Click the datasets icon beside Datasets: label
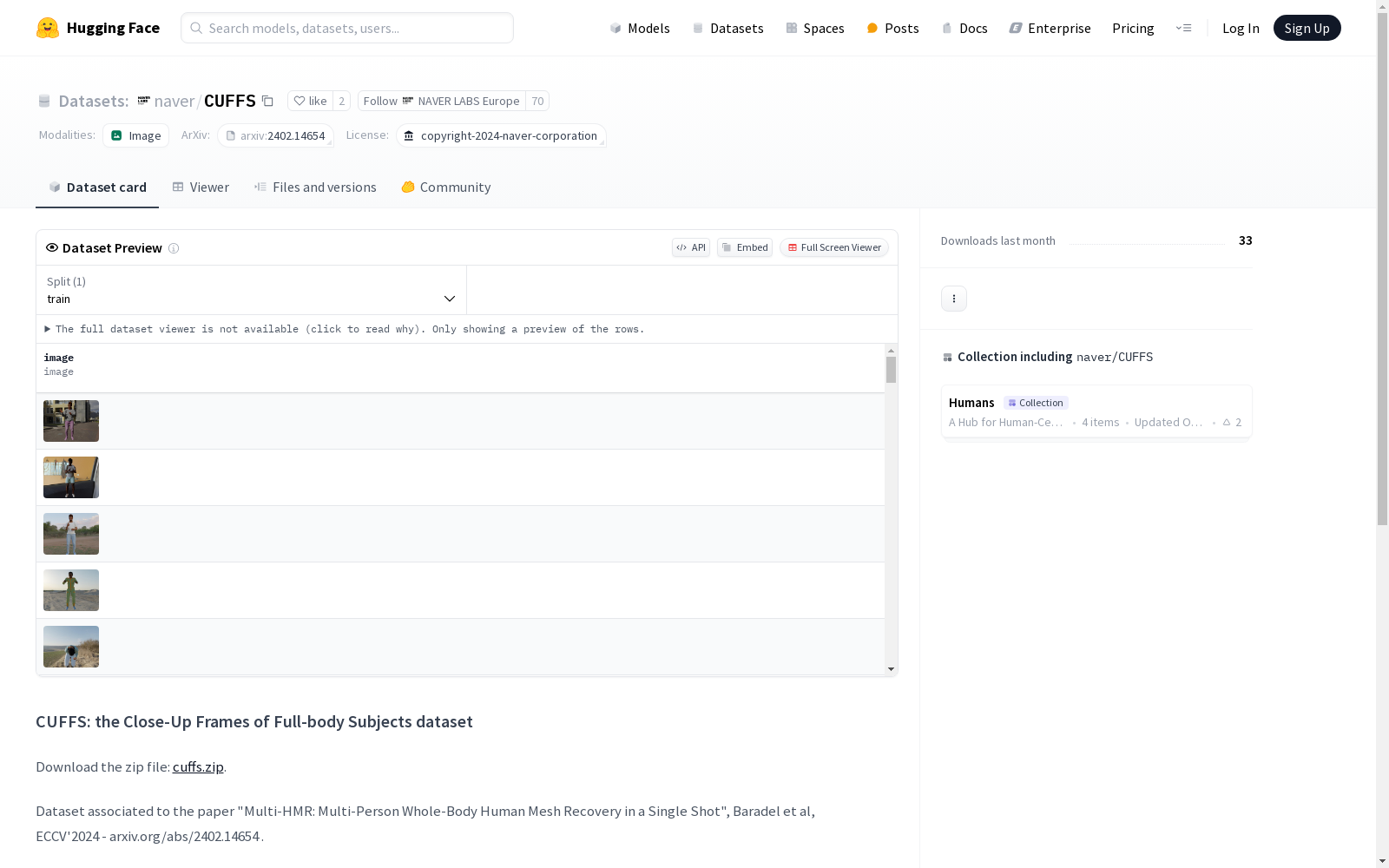 click(44, 101)
